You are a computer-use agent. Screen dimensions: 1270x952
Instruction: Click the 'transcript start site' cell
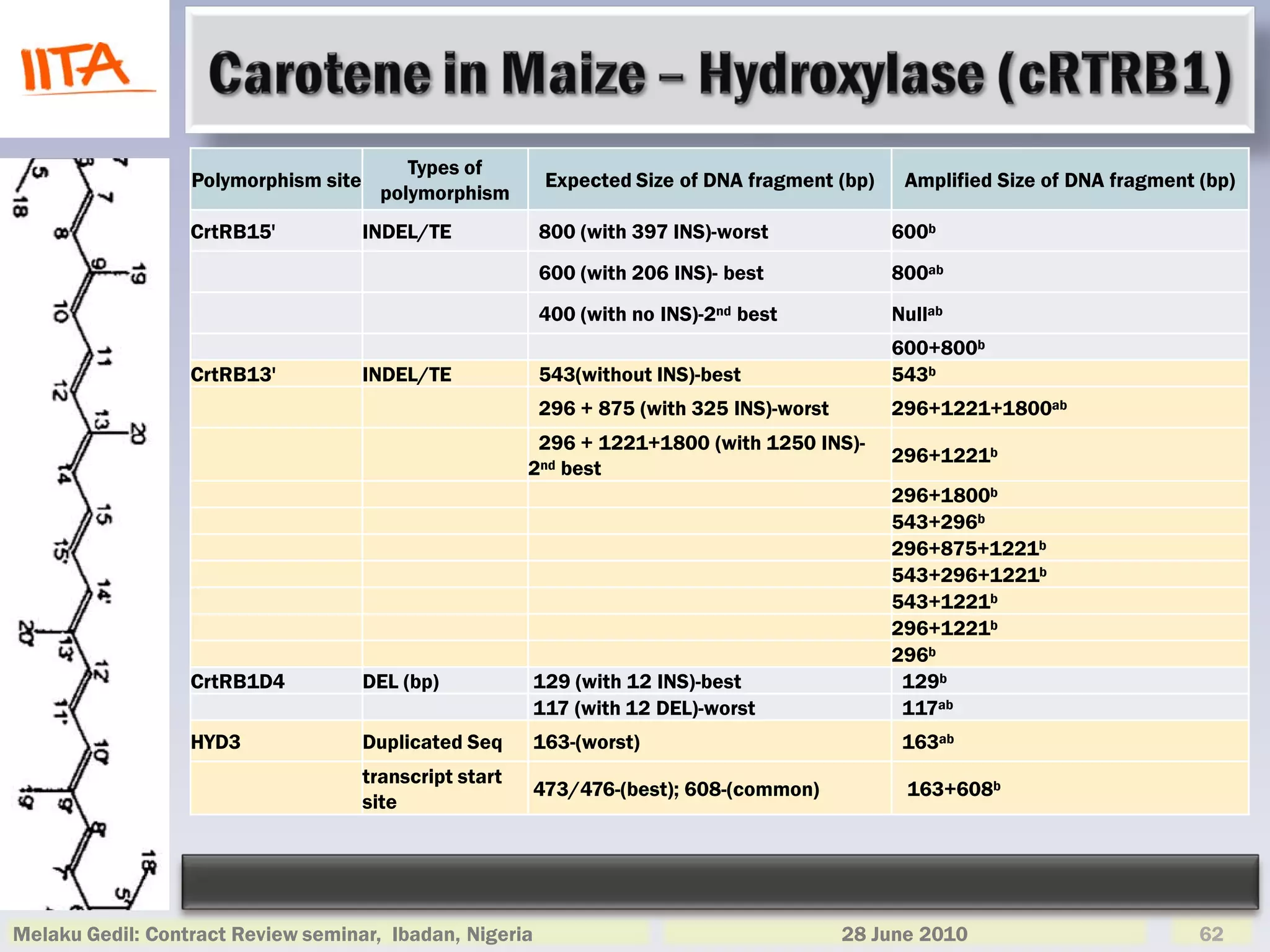[x=445, y=788]
